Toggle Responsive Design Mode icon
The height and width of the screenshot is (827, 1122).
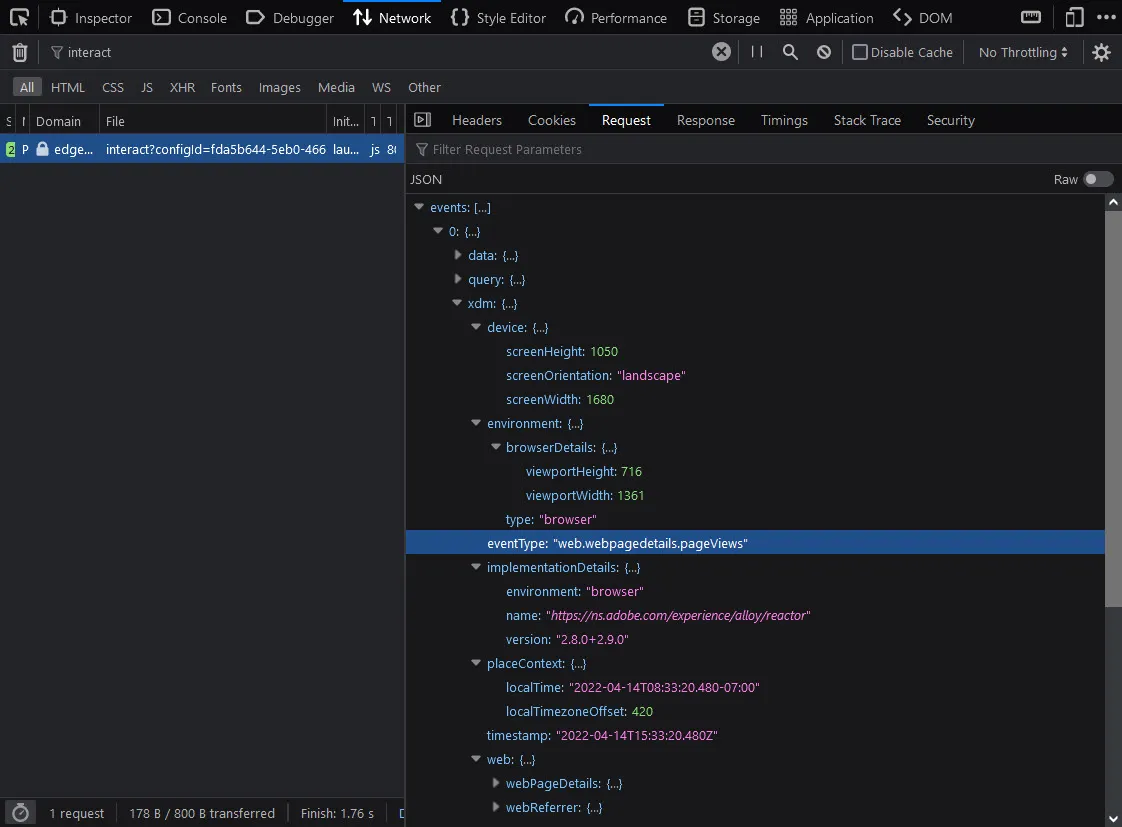coord(1074,17)
